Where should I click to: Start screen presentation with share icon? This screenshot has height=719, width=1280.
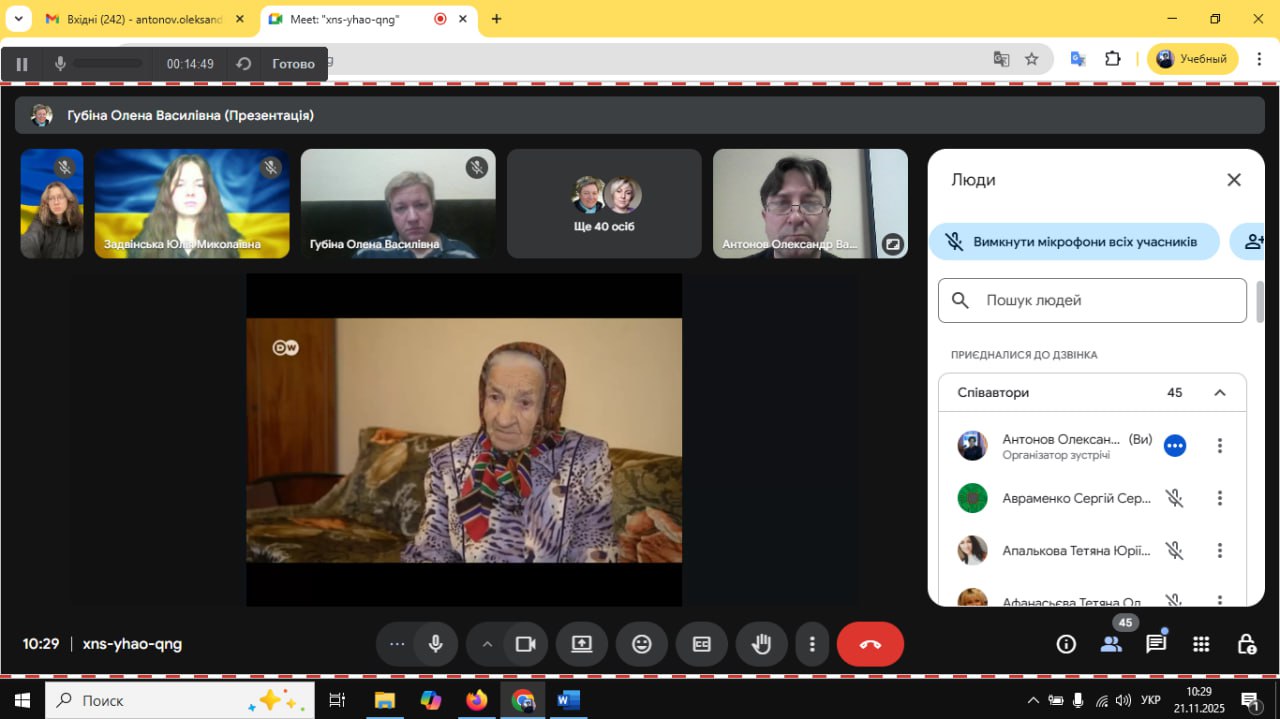(x=582, y=644)
